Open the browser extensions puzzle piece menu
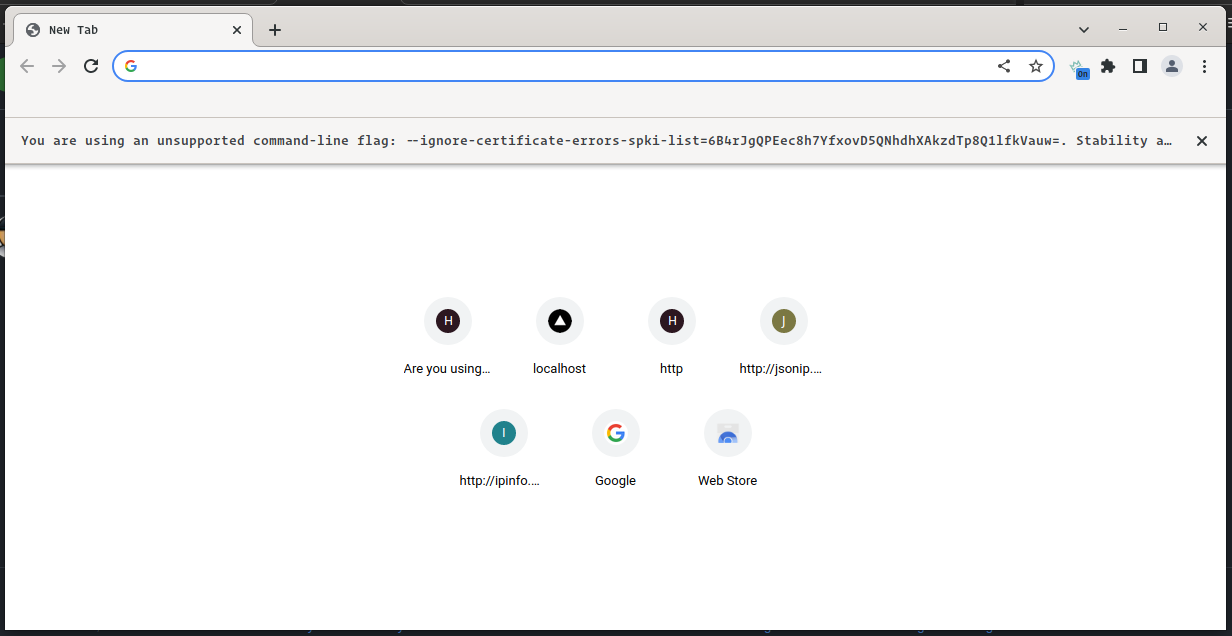The height and width of the screenshot is (636, 1232). (1107, 66)
